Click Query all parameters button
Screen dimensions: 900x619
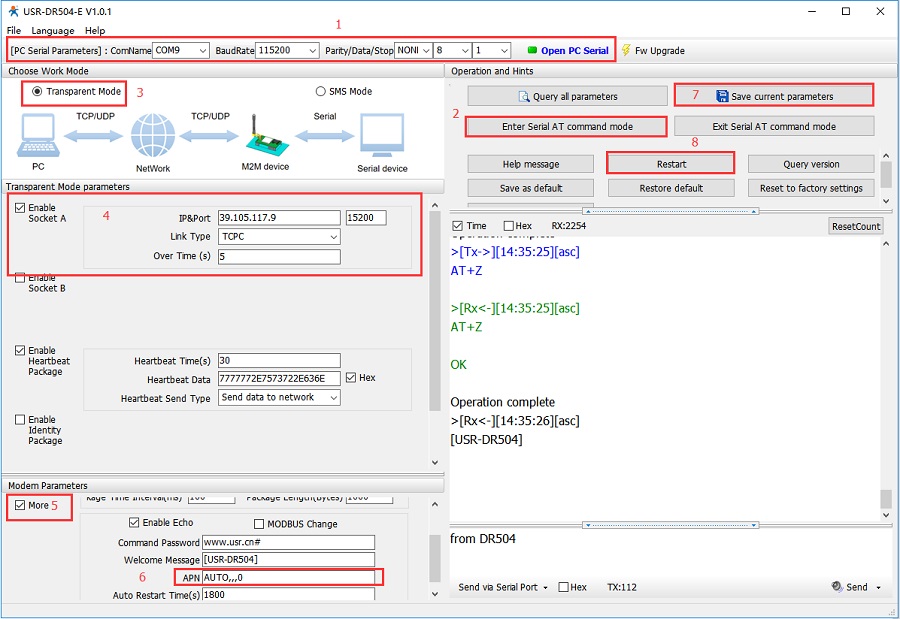tap(567, 96)
